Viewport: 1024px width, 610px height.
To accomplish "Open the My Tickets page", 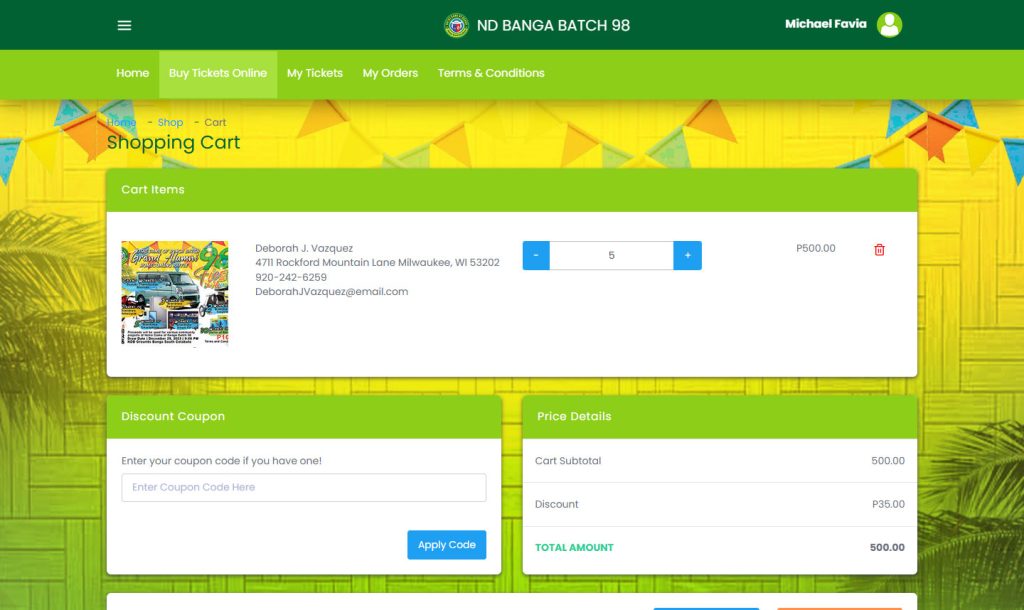I will pos(314,73).
